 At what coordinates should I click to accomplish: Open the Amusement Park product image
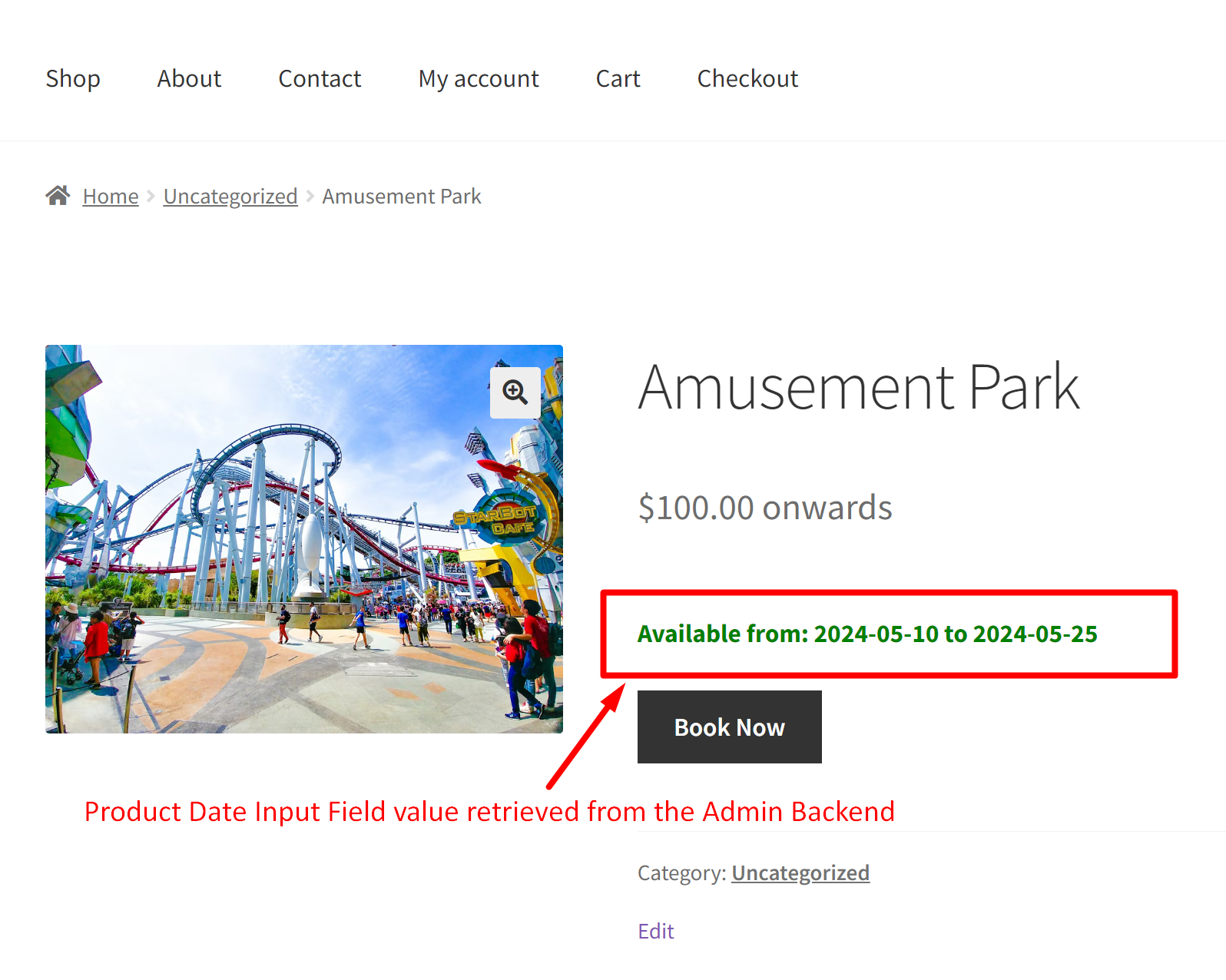(304, 539)
